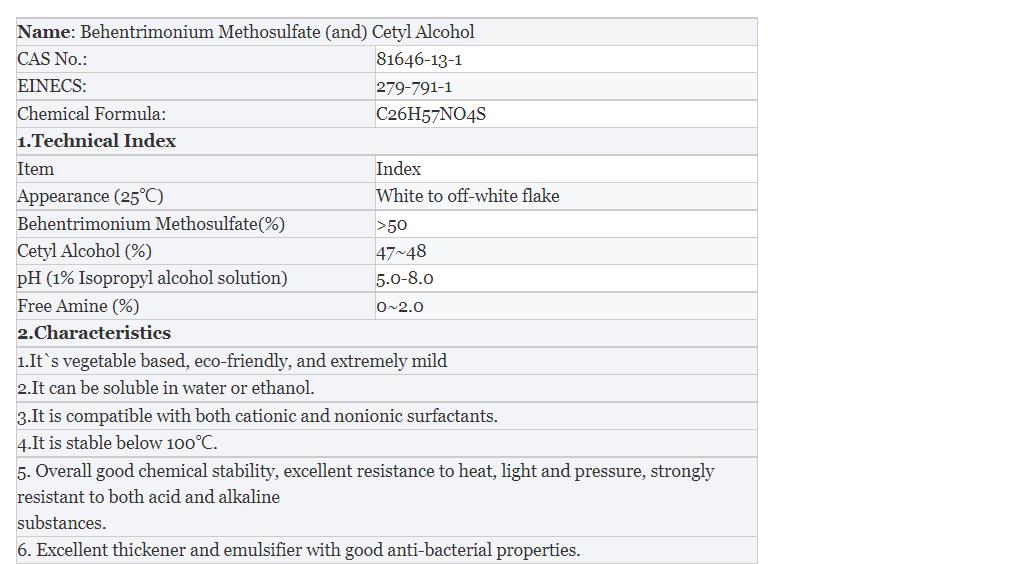
Task: Click the 'Index' column header cell
Action: (x=399, y=169)
